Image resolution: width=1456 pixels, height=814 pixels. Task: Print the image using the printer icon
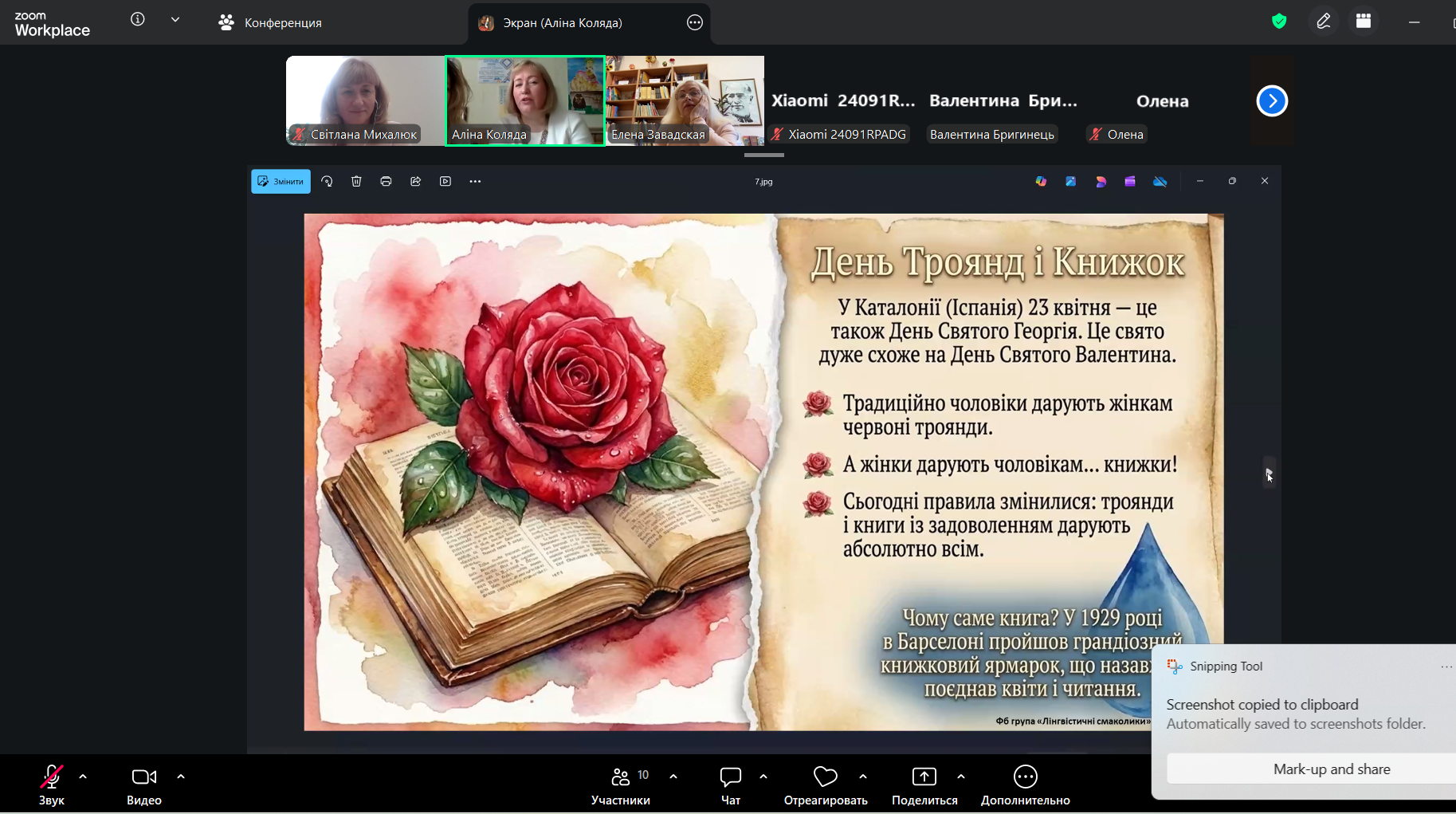[386, 182]
